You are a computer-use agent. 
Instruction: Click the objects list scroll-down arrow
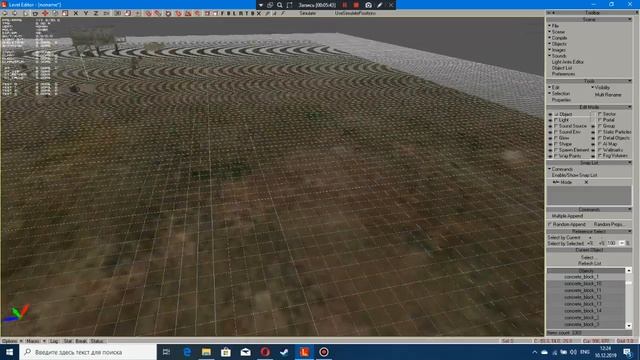click(629, 326)
